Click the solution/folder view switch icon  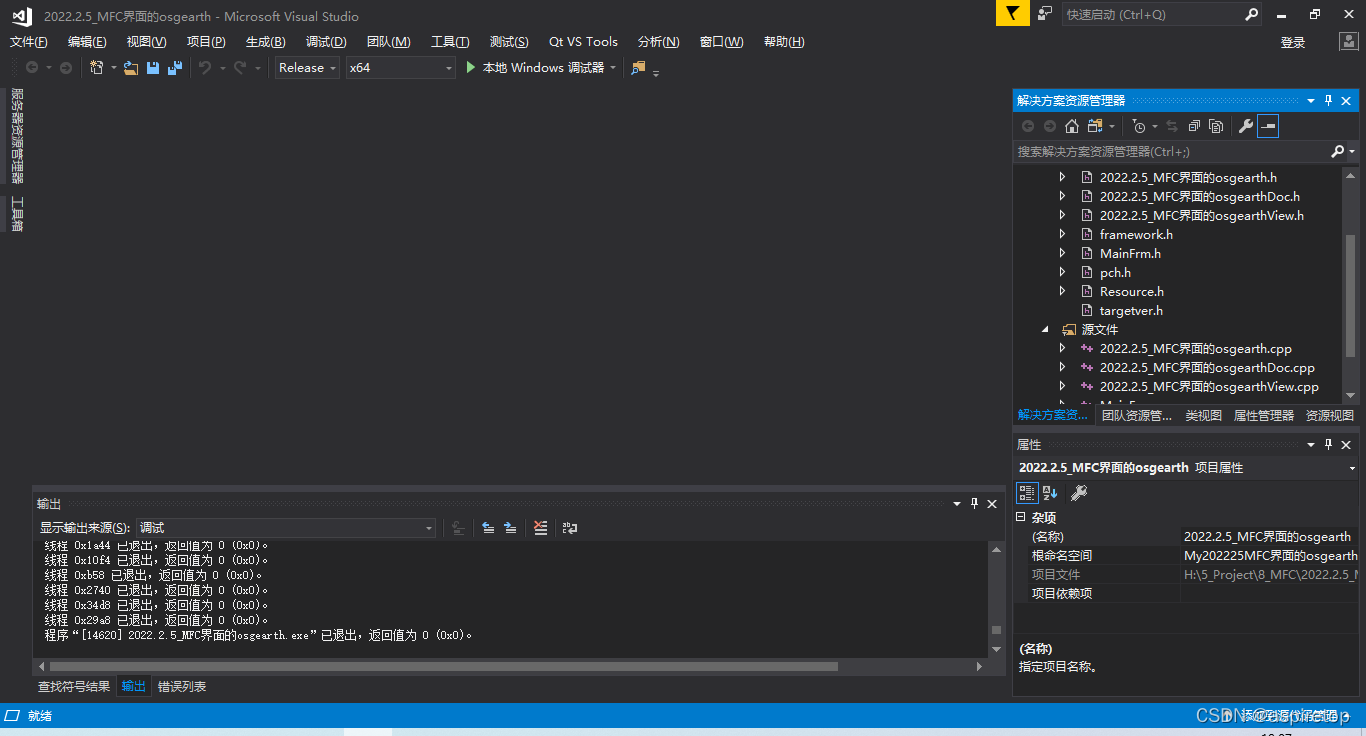coord(1095,126)
